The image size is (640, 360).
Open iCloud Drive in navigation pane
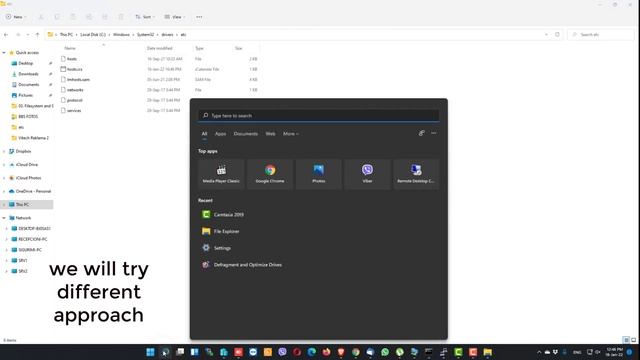pos(27,164)
